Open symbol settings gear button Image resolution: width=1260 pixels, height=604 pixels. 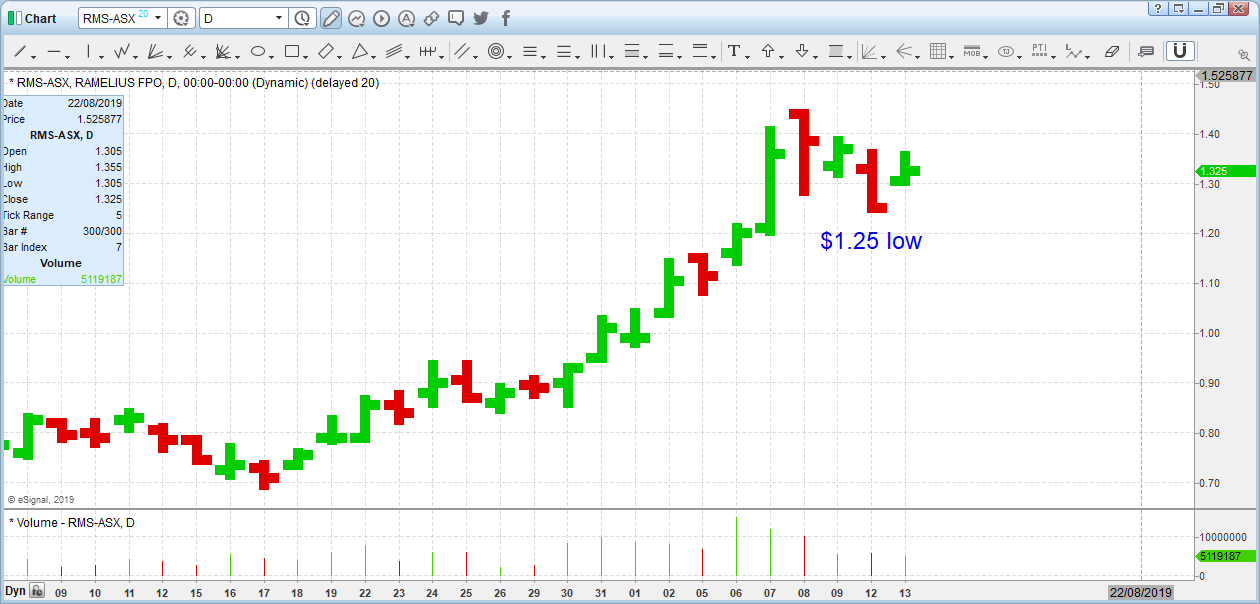click(181, 18)
